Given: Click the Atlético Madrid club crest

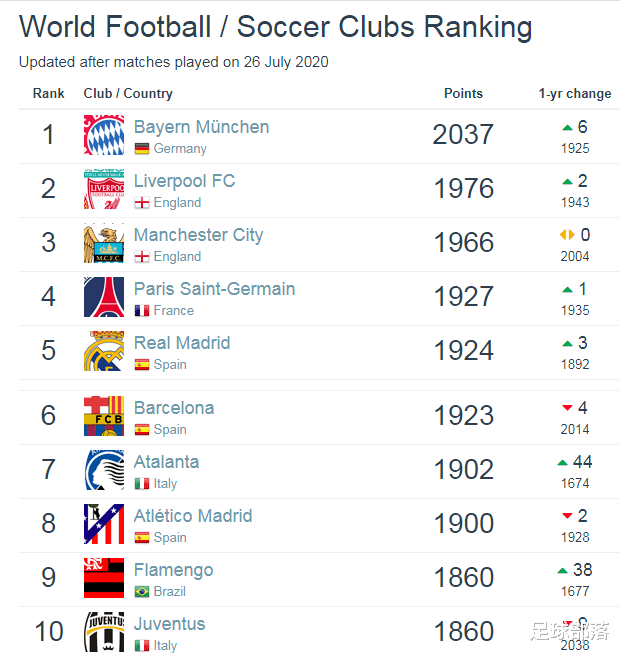Looking at the screenshot, I should point(104,524).
